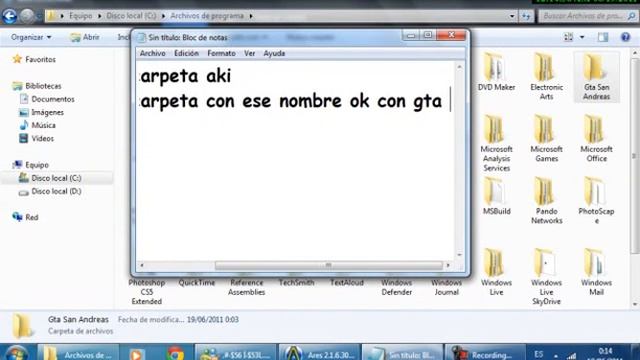This screenshot has height=360, width=640.
Task: Click Notepad horizontal scrollbar left arrow
Action: click(142, 265)
